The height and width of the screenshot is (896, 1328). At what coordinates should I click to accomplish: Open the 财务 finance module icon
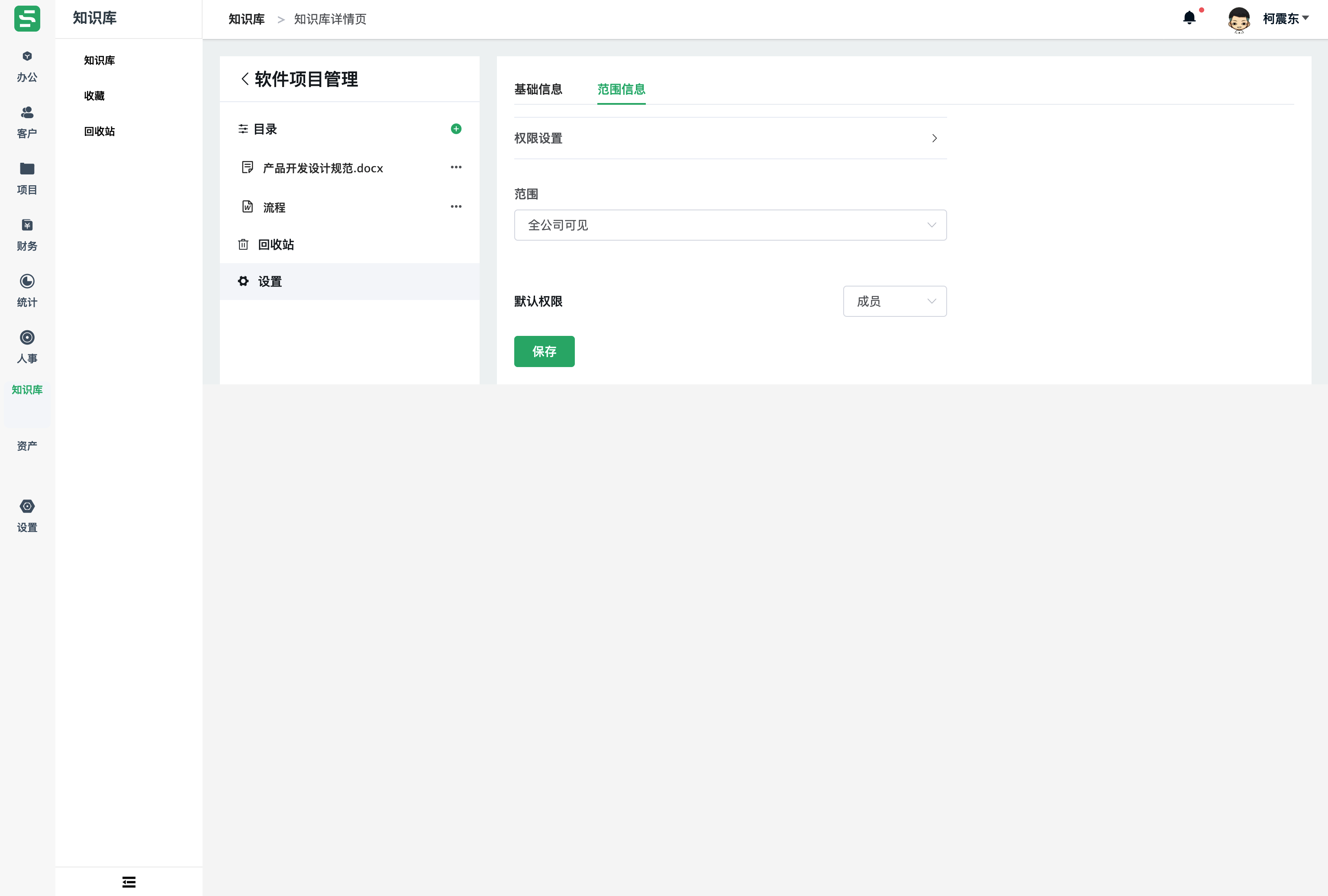(x=27, y=225)
